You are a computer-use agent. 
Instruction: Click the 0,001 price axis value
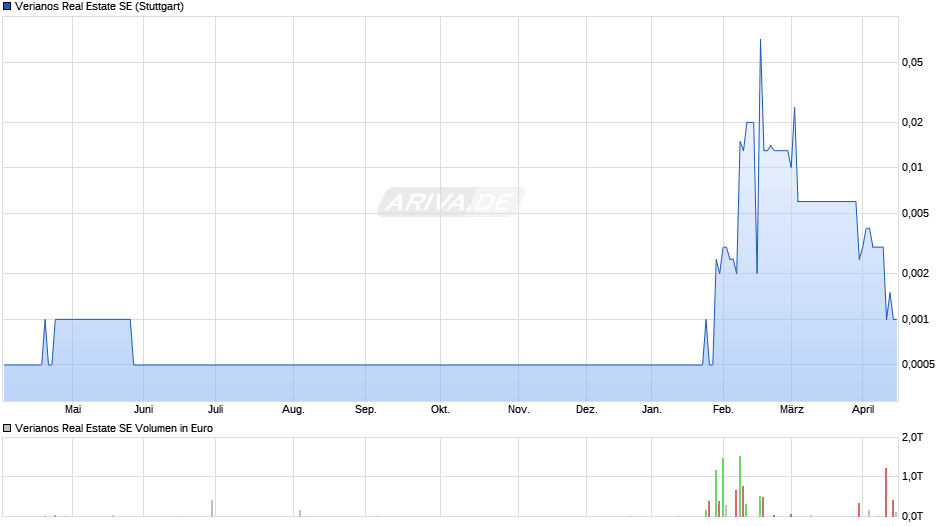pos(915,319)
